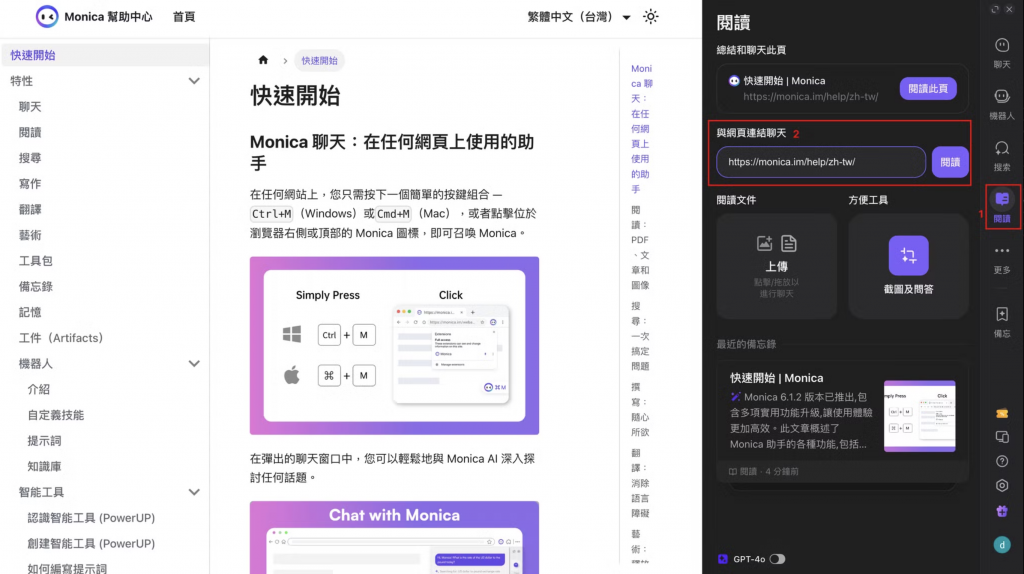Screen dimensions: 1024x574
Task: Open the 提示詞 sidebar page
Action: pos(44,441)
